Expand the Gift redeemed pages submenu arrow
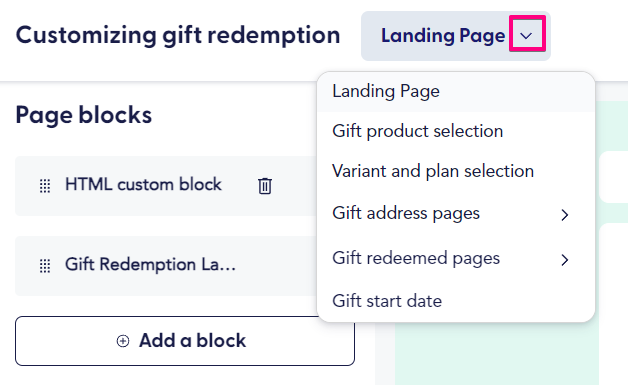The image size is (628, 385). [565, 260]
